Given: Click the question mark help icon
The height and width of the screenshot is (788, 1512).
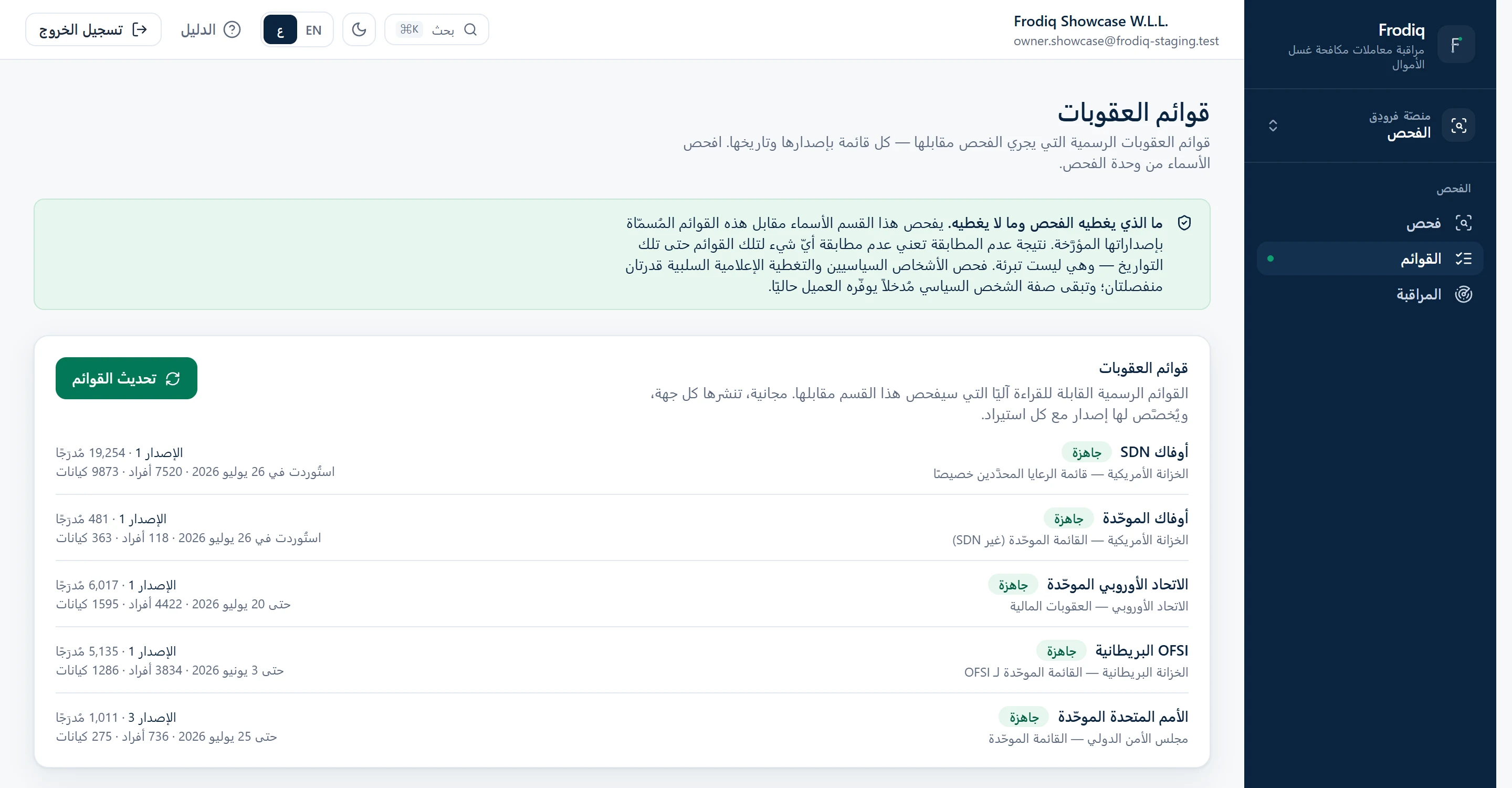Looking at the screenshot, I should pyautogui.click(x=233, y=29).
